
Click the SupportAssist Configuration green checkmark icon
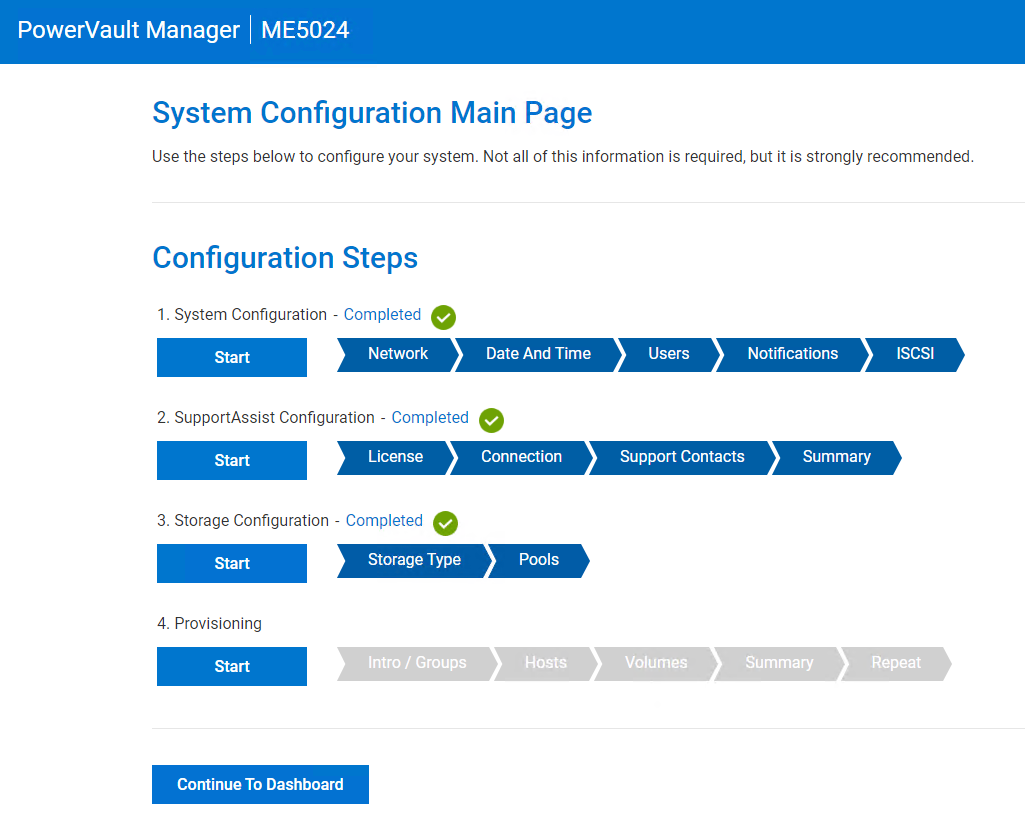click(491, 420)
